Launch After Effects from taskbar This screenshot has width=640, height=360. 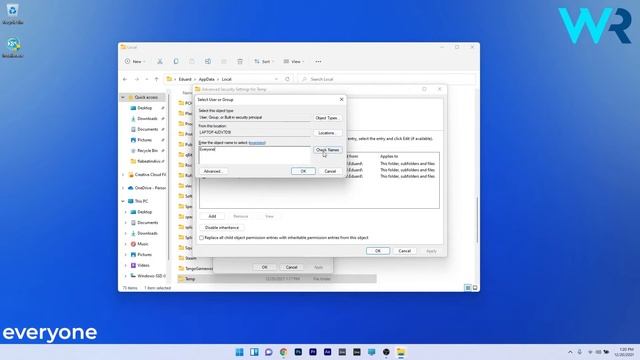327,352
